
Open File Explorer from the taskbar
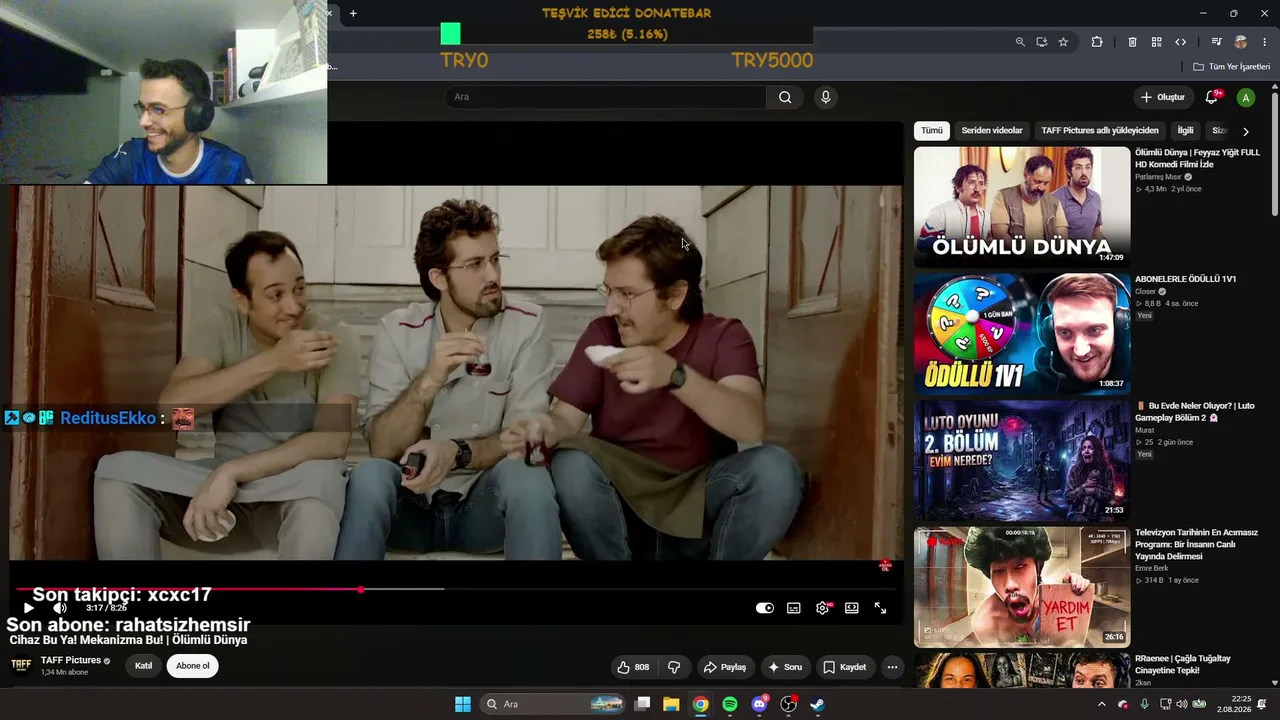coord(671,704)
